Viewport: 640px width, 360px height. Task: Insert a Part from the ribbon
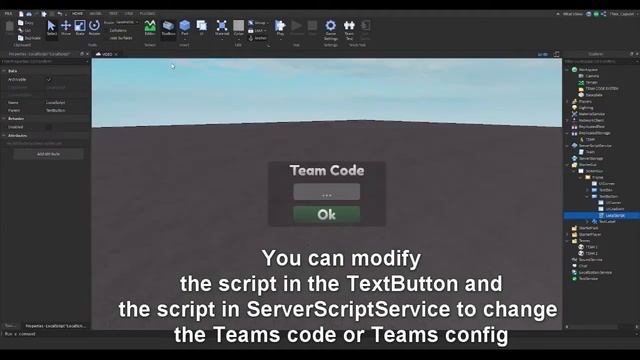pyautogui.click(x=184, y=28)
